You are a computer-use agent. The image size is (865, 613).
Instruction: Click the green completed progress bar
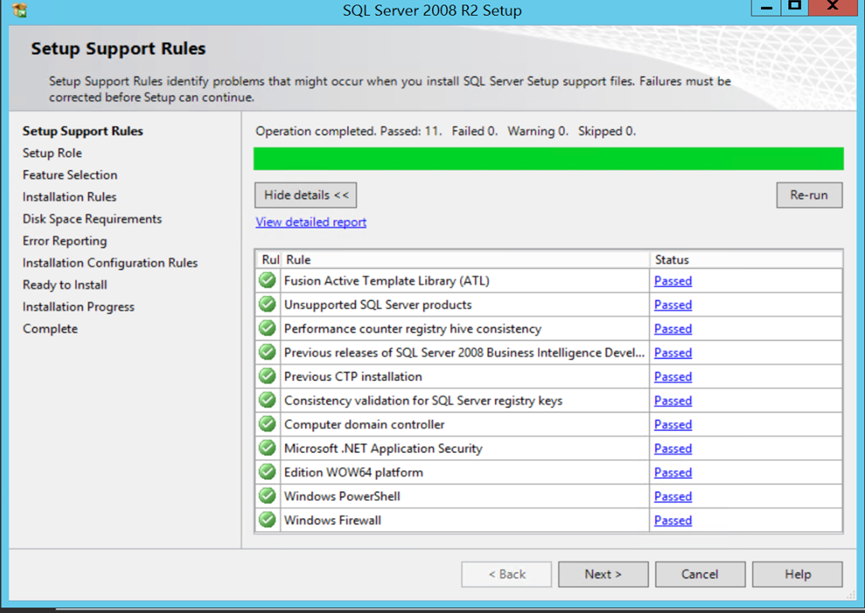pos(548,158)
